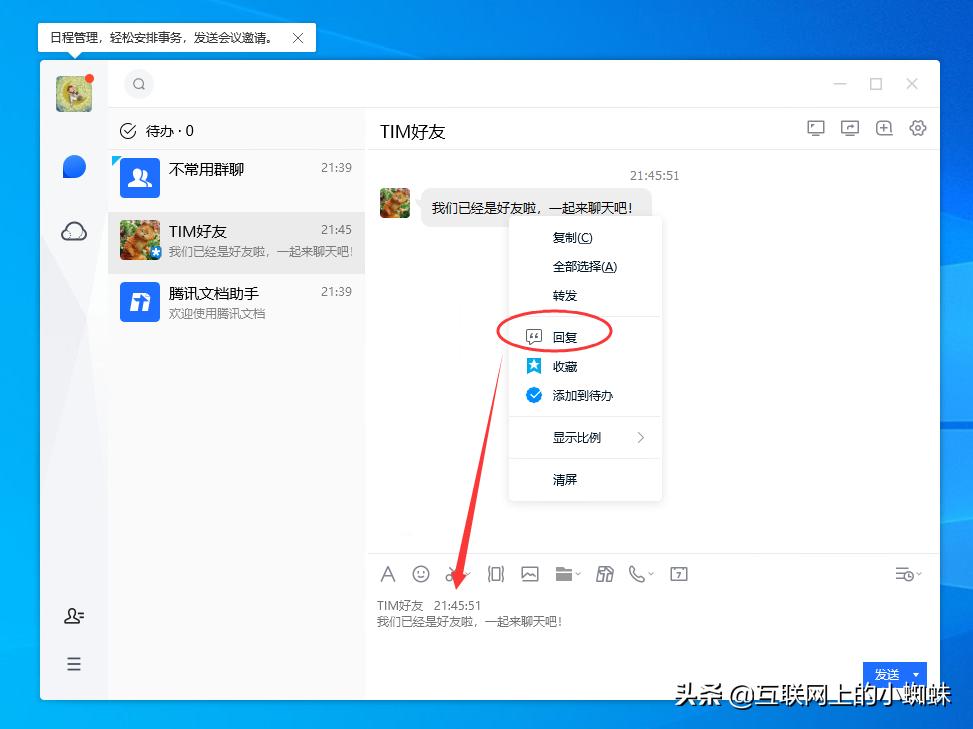Expand the send options dropdown arrow
Image resolution: width=973 pixels, height=729 pixels.
917,674
